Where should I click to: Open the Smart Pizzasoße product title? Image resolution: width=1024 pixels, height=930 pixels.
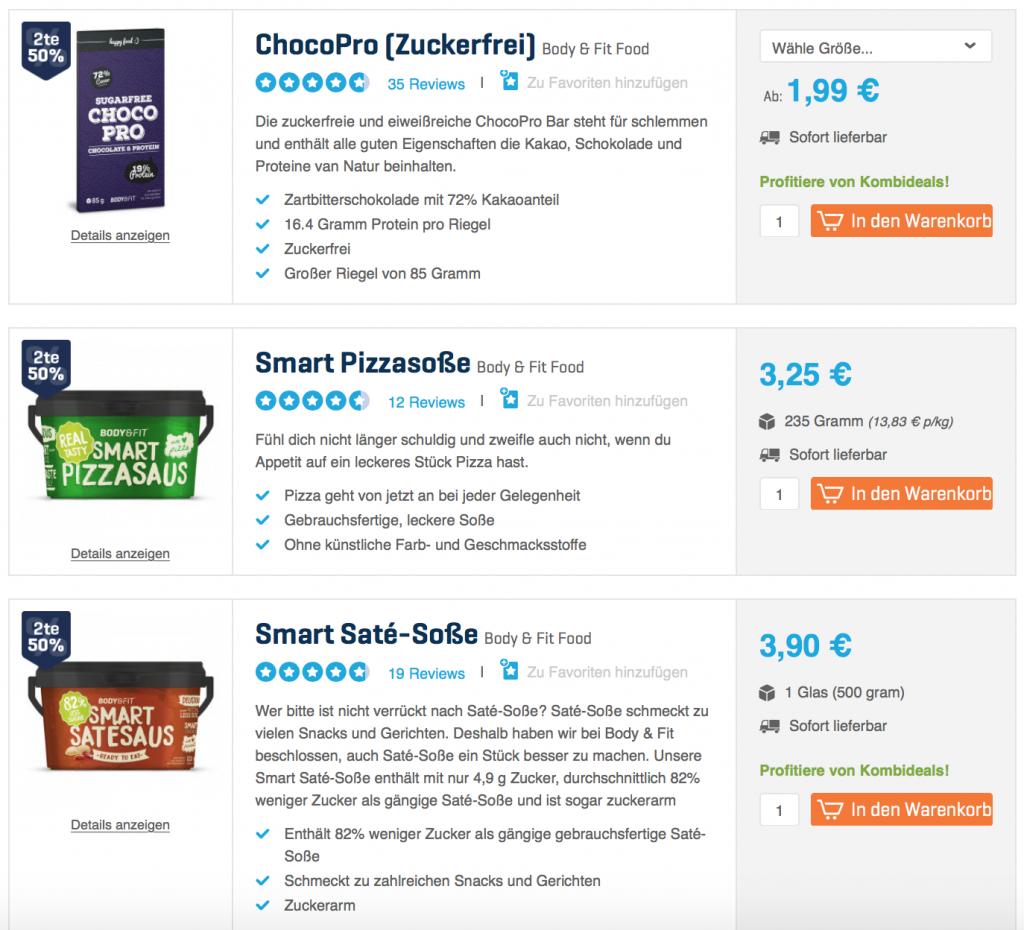click(x=362, y=362)
